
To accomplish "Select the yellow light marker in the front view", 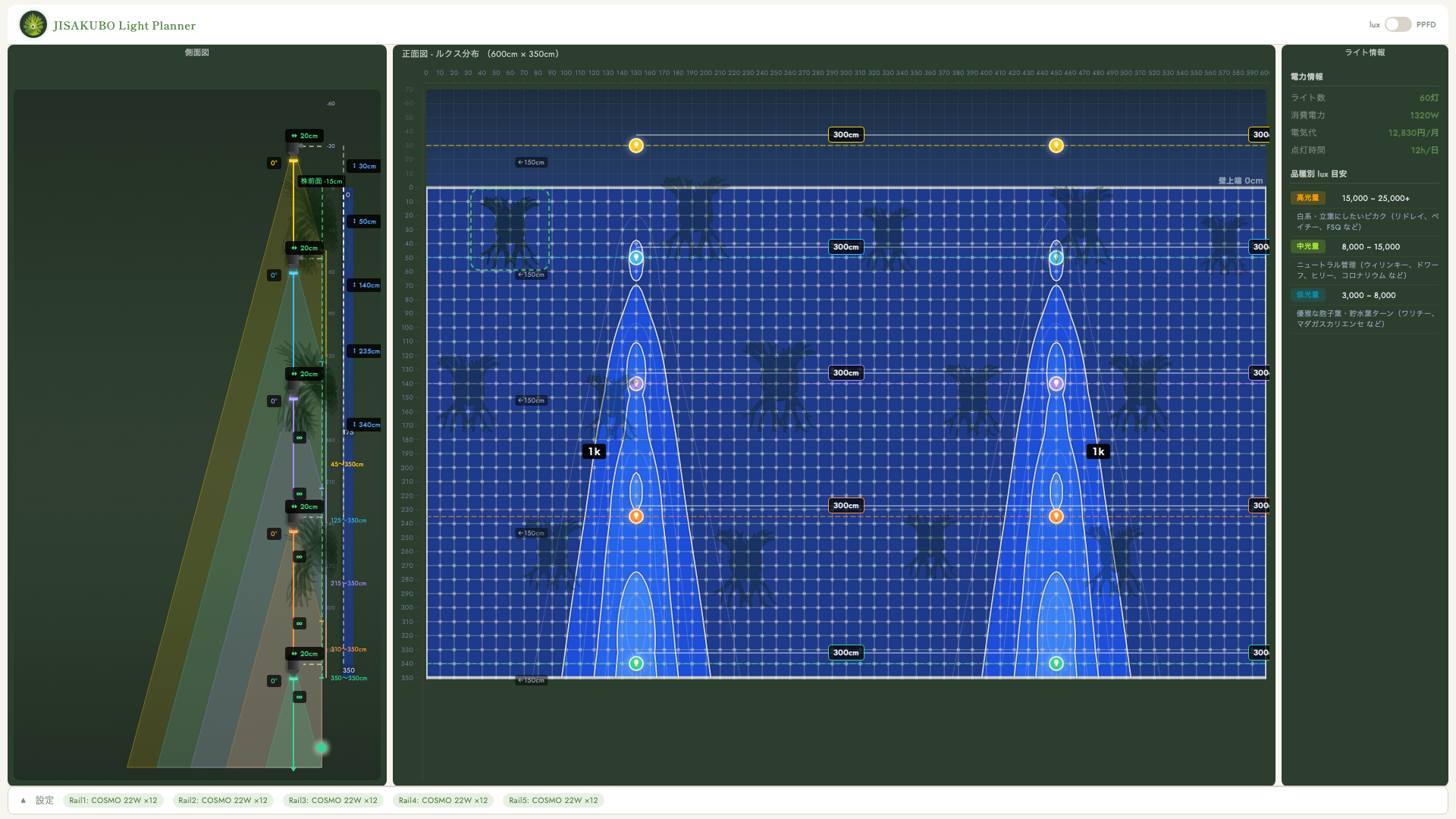I will pos(636,145).
